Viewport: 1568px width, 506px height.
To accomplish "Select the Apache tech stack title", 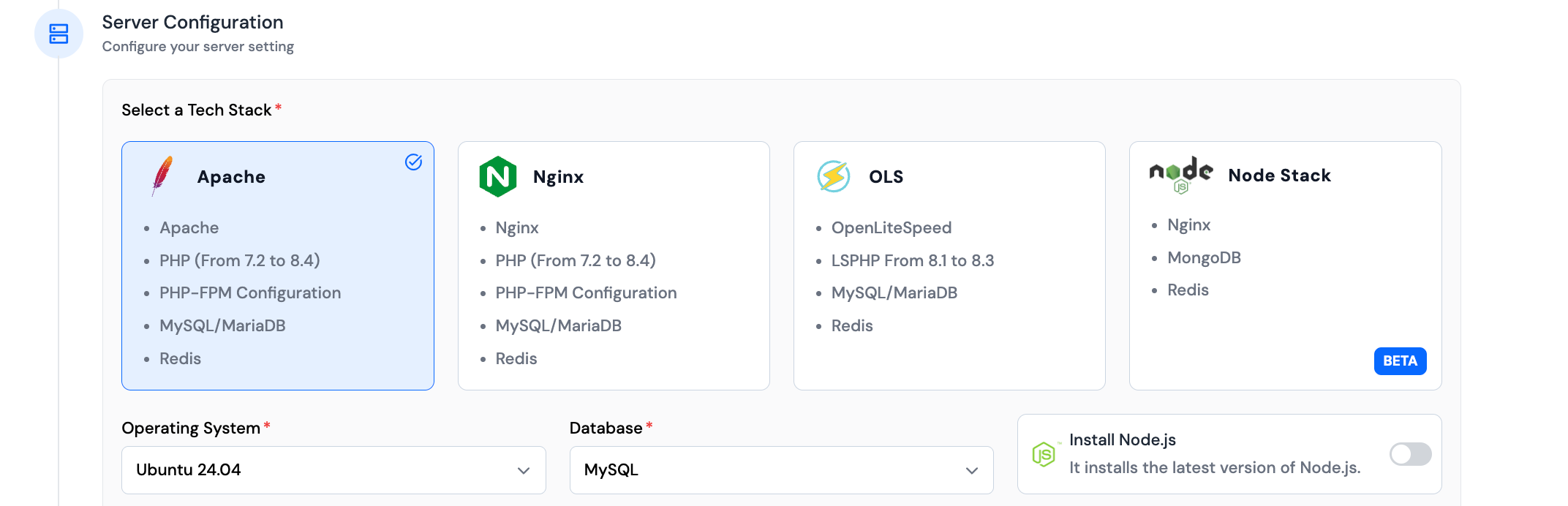I will tap(231, 177).
